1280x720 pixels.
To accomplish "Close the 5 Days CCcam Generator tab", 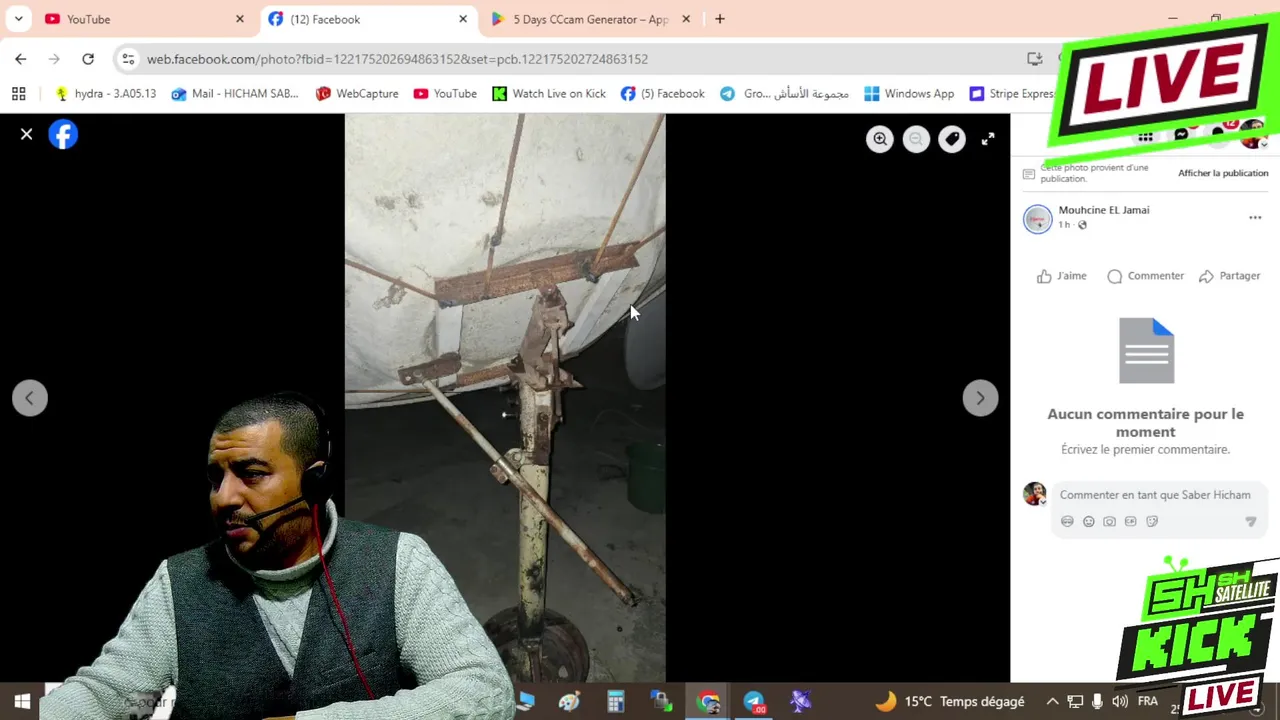I will 686,19.
